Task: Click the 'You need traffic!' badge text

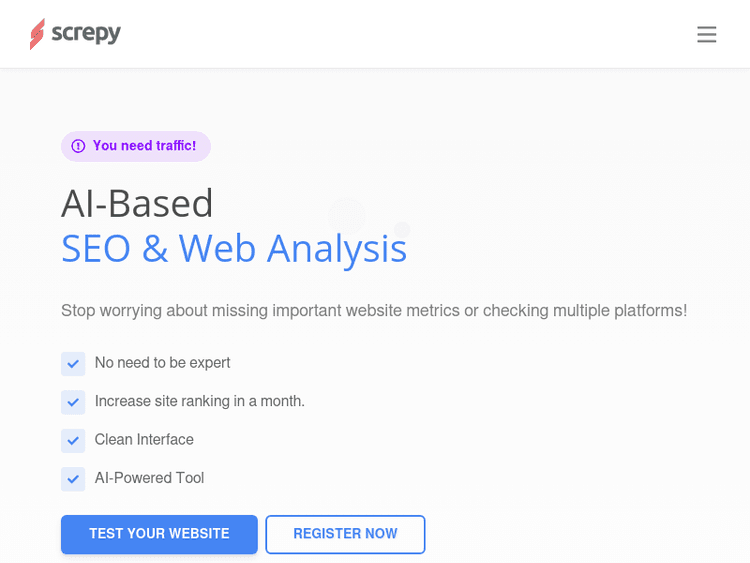Action: click(144, 146)
